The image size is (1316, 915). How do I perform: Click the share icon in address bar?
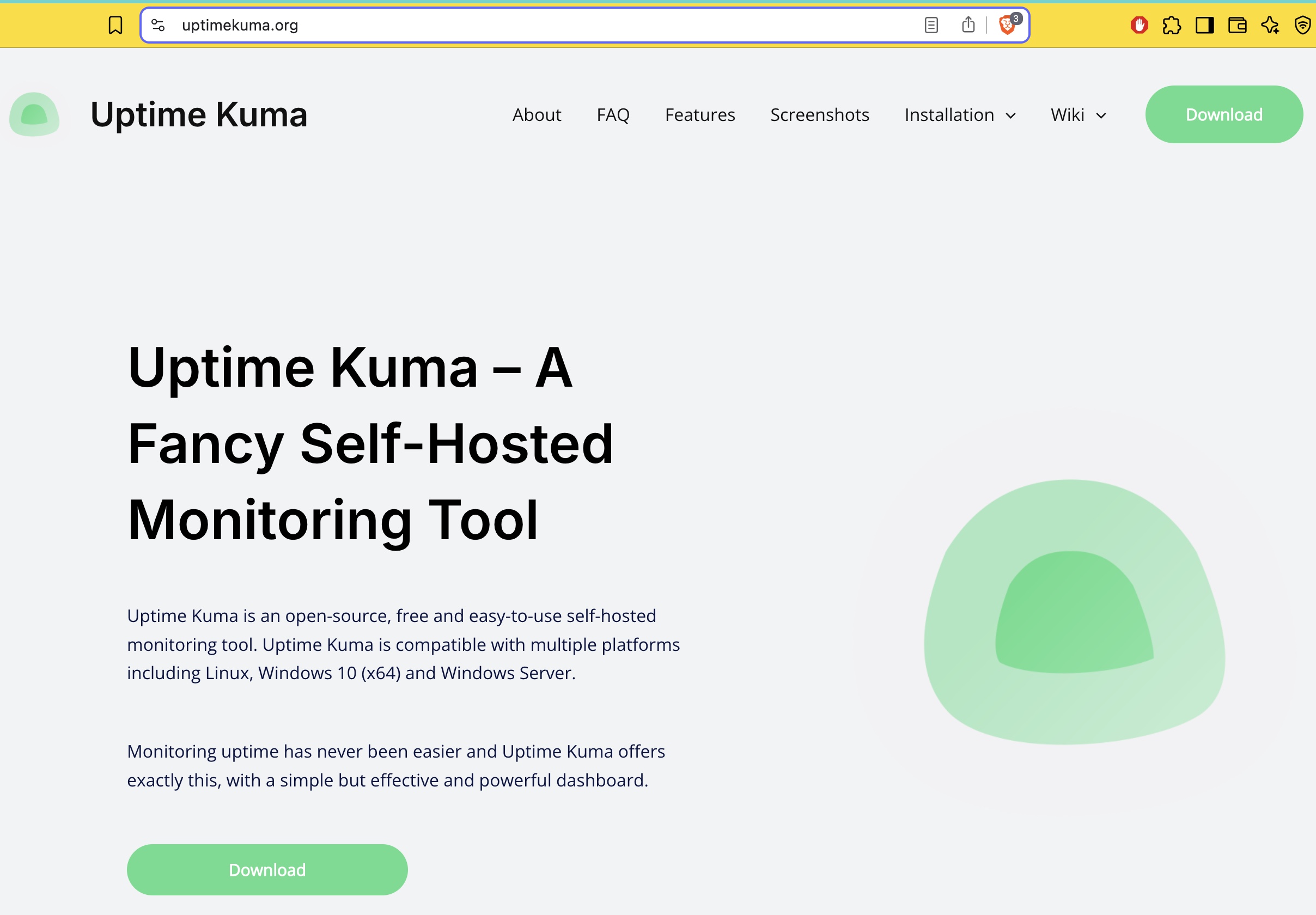(968, 25)
